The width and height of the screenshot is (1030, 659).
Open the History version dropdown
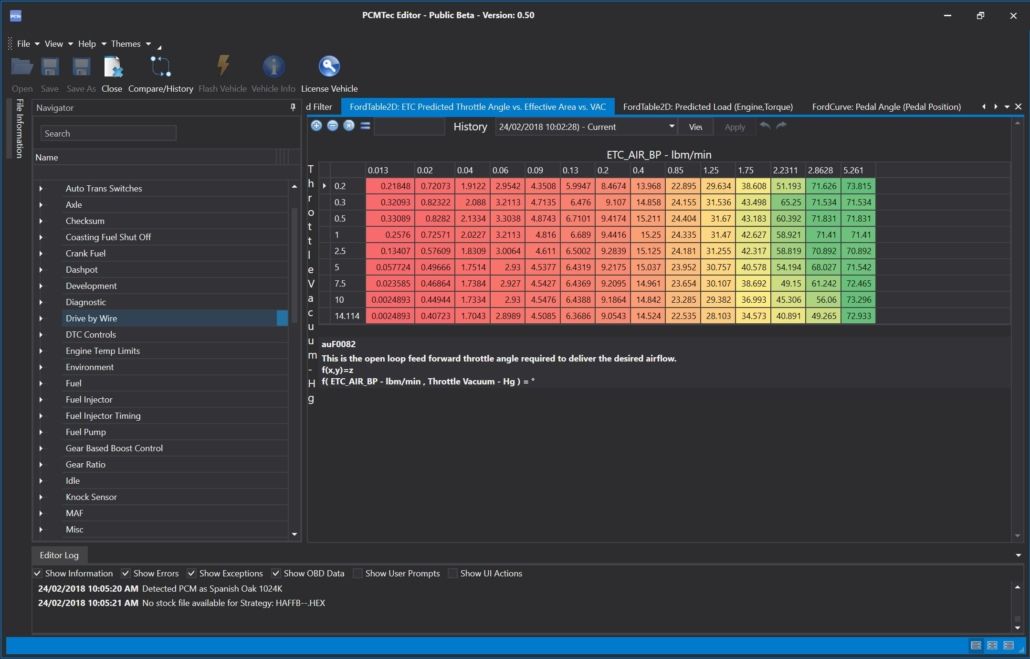click(x=671, y=126)
